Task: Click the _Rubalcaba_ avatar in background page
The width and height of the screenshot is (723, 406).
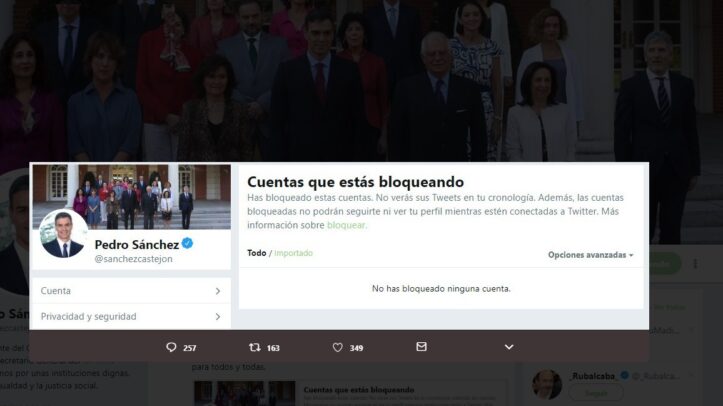Action: (x=547, y=384)
